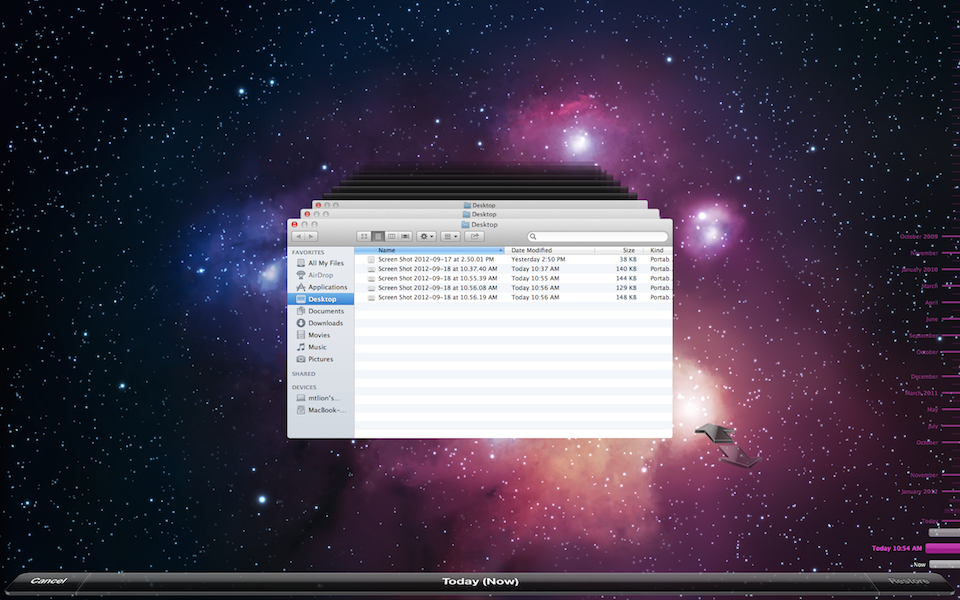Click the back navigation arrow in Finder toolbar
The image size is (960, 600).
click(x=298, y=236)
